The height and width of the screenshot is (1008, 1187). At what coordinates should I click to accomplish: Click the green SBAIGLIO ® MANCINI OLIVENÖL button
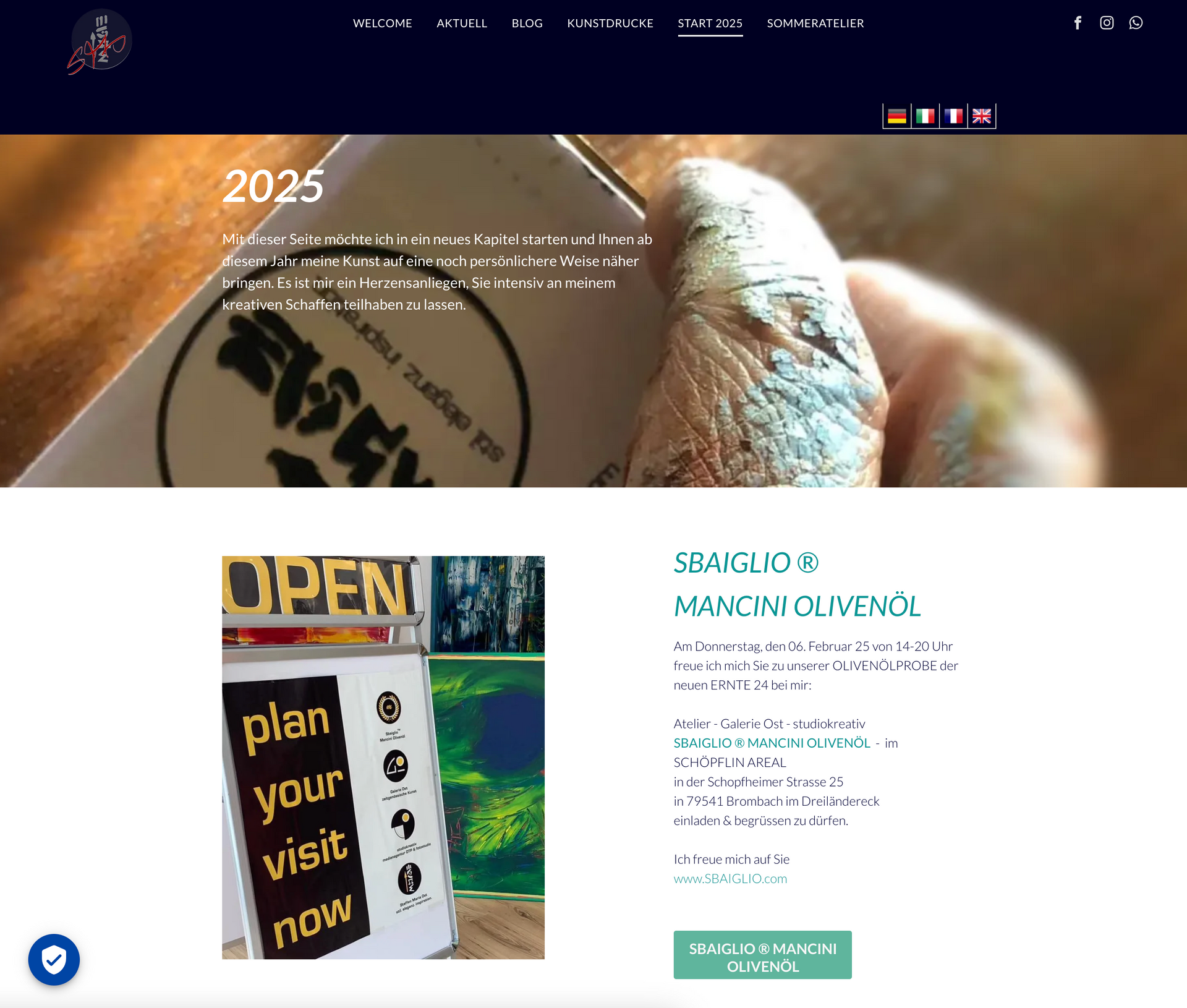762,955
